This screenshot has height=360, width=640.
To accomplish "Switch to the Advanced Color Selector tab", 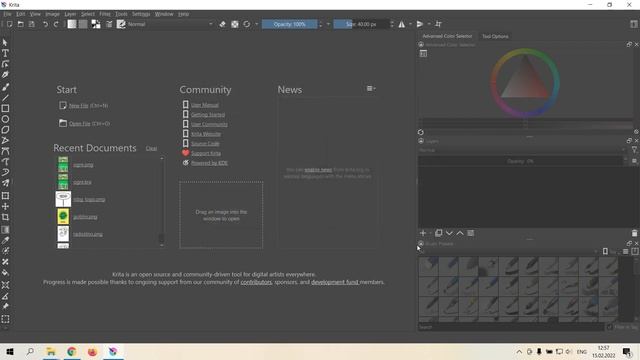I will pyautogui.click(x=447, y=36).
